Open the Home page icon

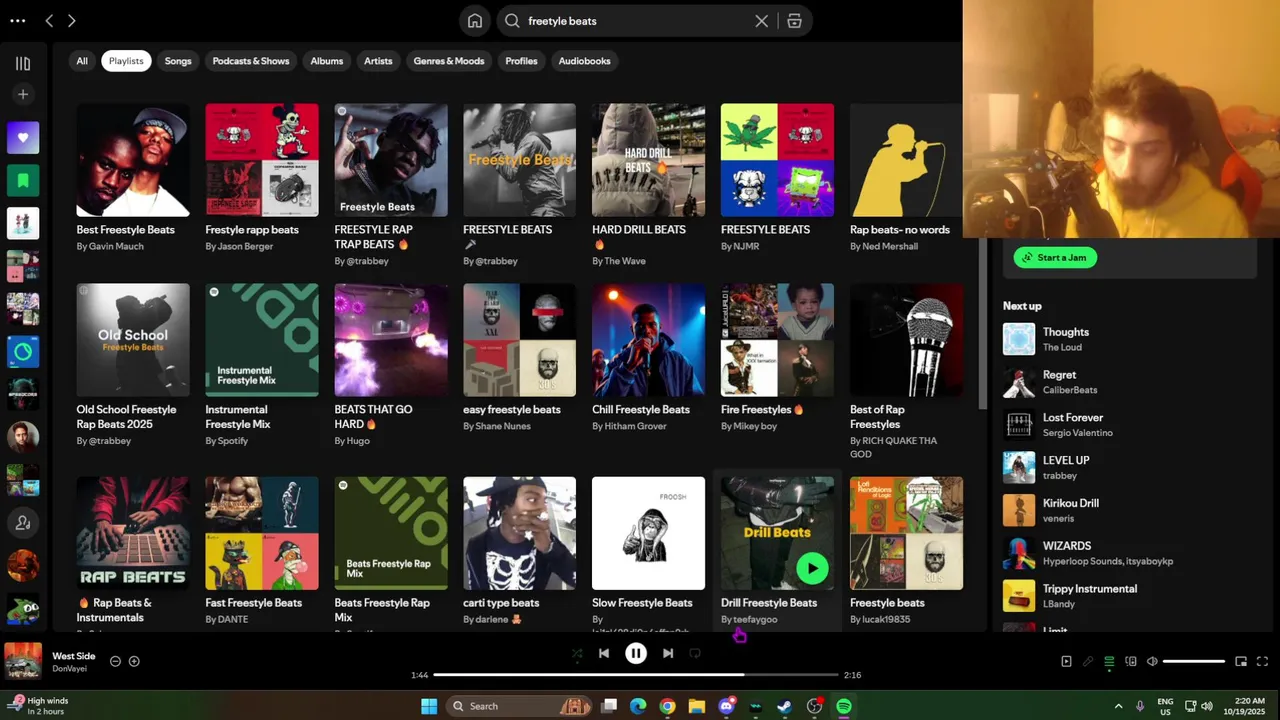pos(475,21)
